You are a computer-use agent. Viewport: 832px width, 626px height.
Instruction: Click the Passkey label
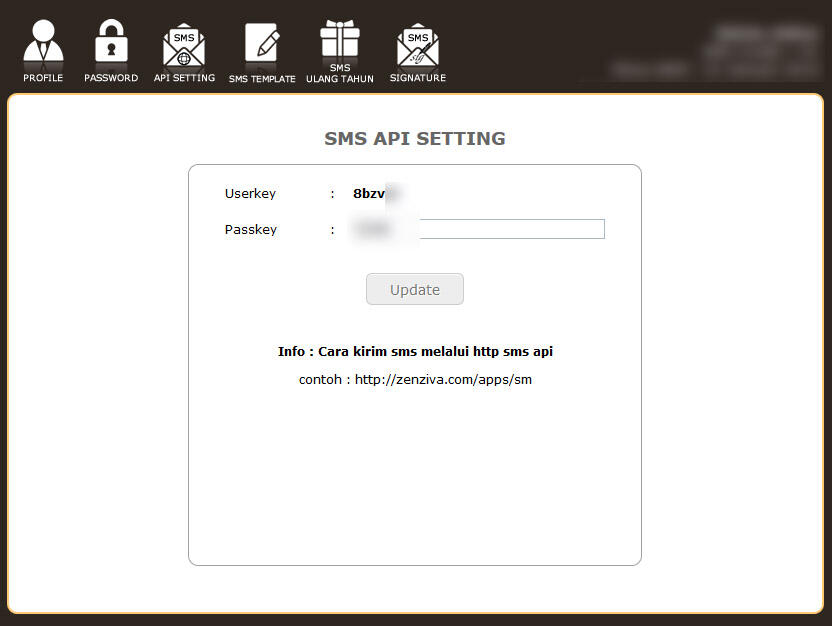(250, 229)
